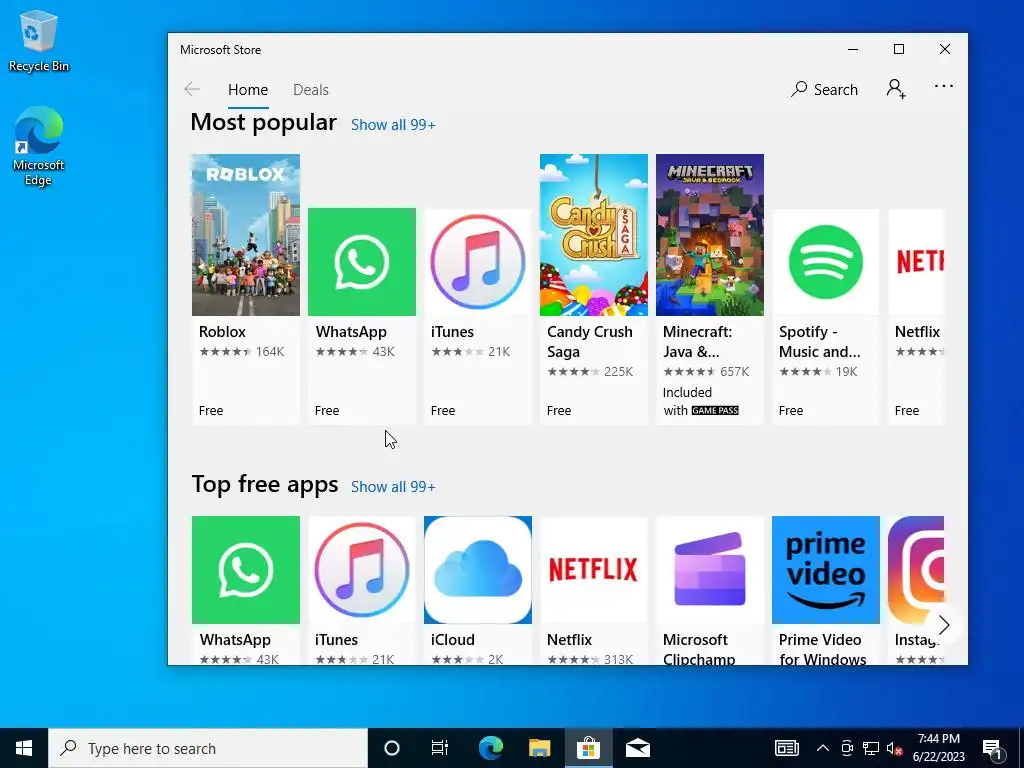Open News and interests taskbar icon
The height and width of the screenshot is (768, 1024).
point(787,748)
